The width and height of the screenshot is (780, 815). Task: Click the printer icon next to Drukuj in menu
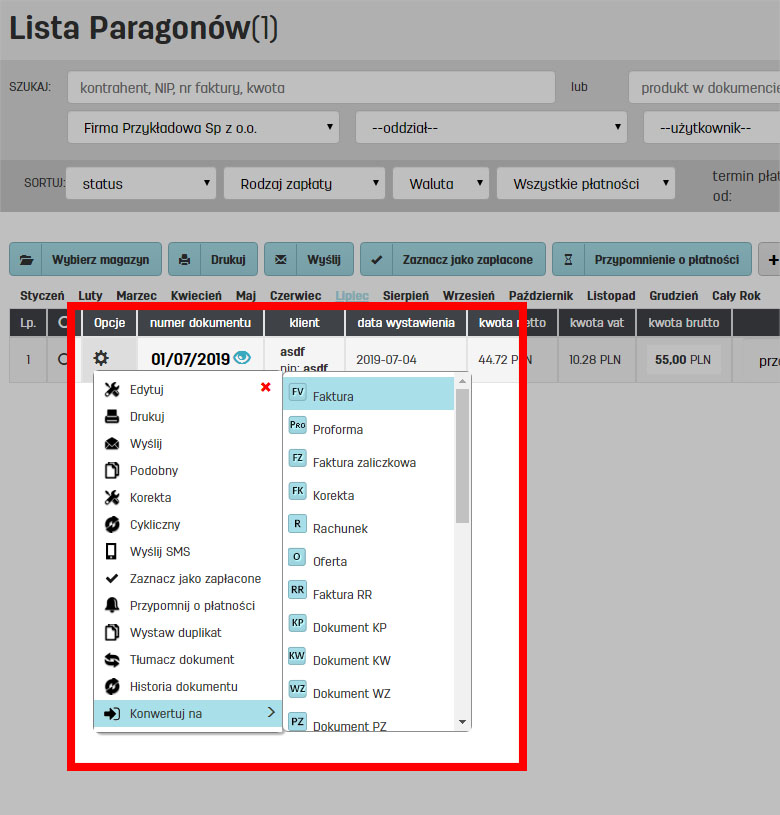click(112, 416)
